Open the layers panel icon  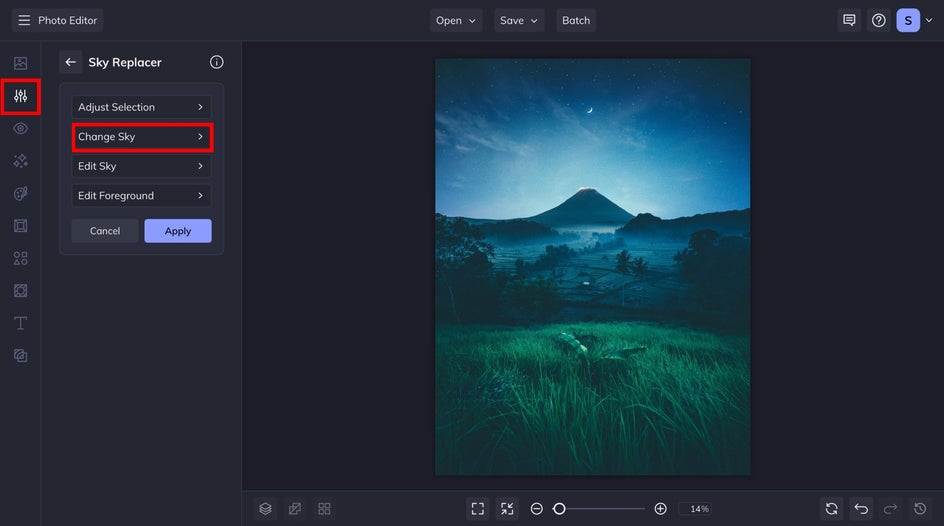tap(265, 509)
